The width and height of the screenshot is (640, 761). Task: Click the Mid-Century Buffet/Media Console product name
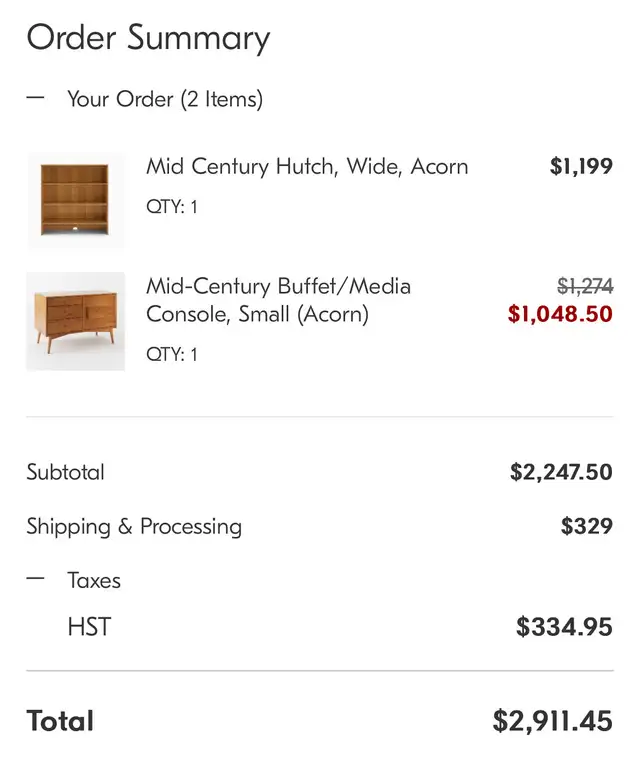279,300
